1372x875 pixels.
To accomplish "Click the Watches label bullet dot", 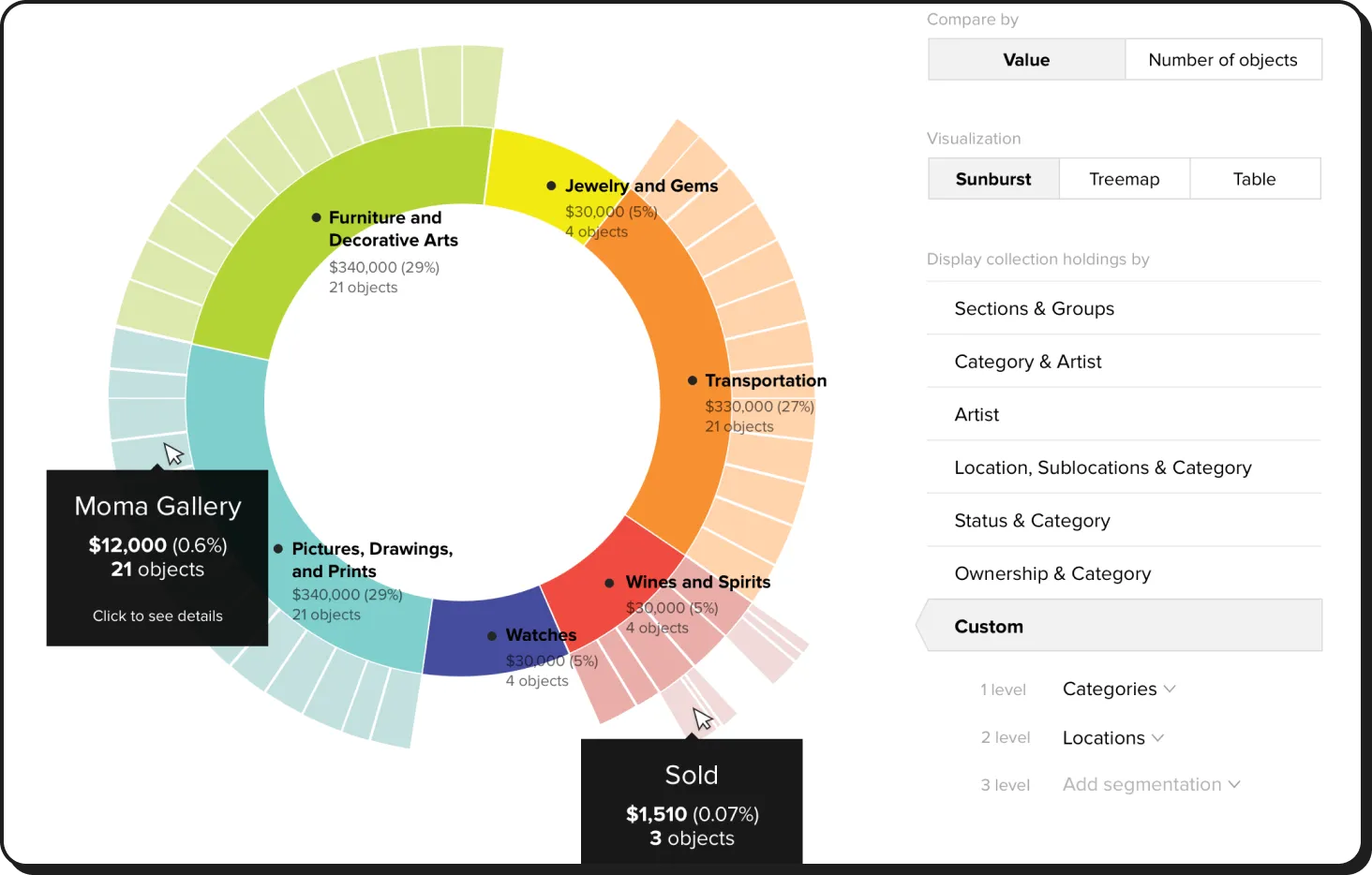I will pyautogui.click(x=492, y=636).
